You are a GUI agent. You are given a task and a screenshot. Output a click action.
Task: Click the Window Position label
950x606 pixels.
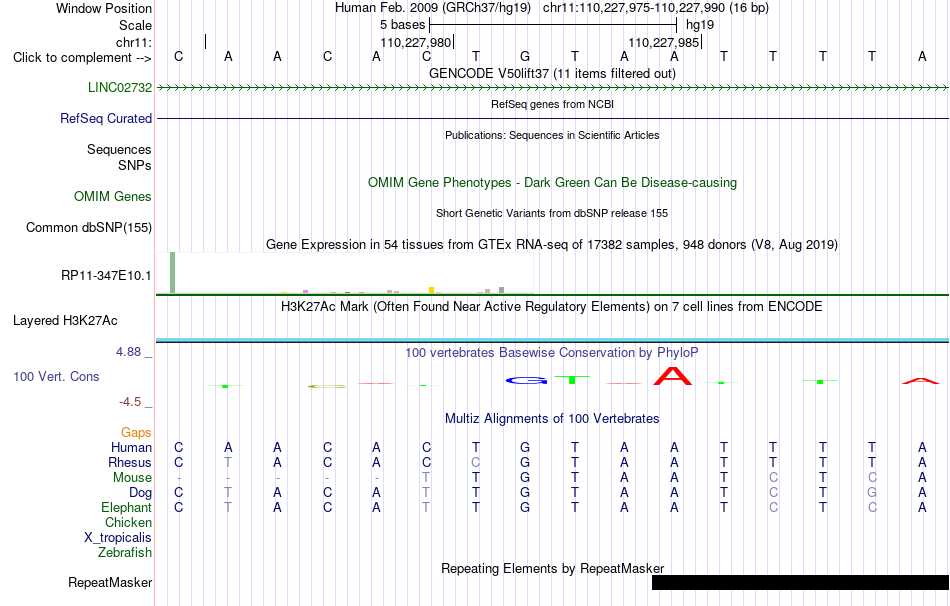(x=104, y=8)
